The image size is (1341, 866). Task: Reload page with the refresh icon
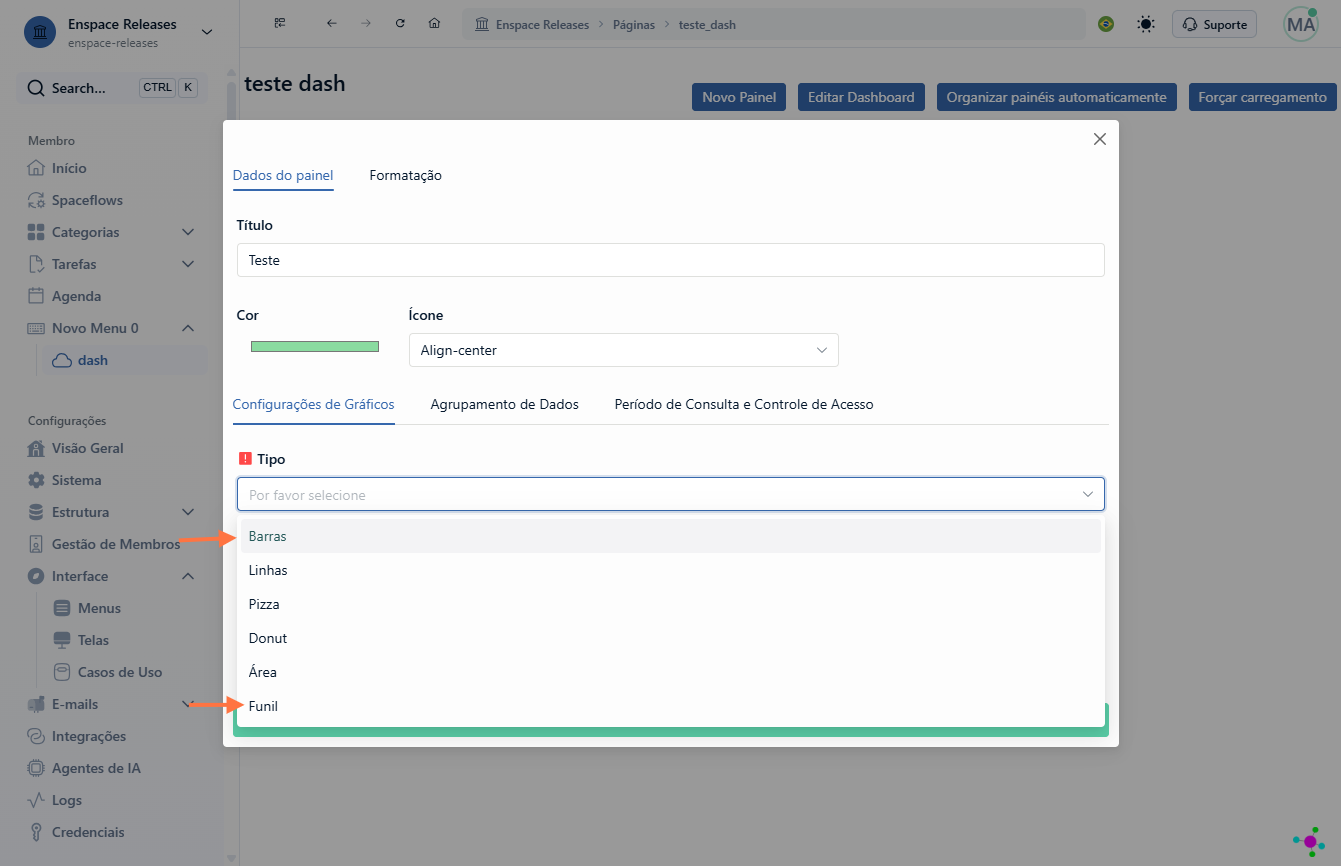pos(400,23)
